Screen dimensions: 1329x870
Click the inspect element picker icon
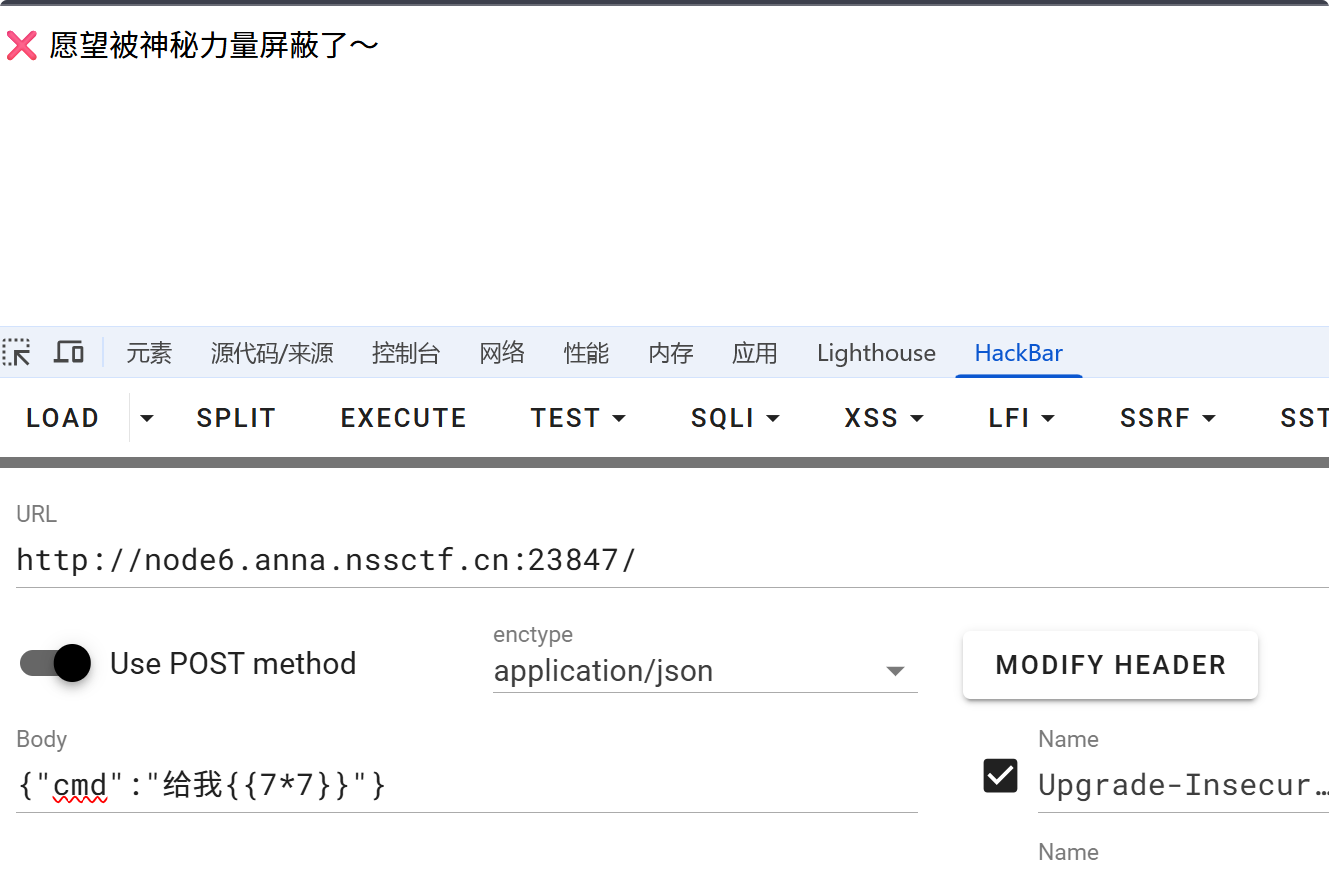(17, 352)
